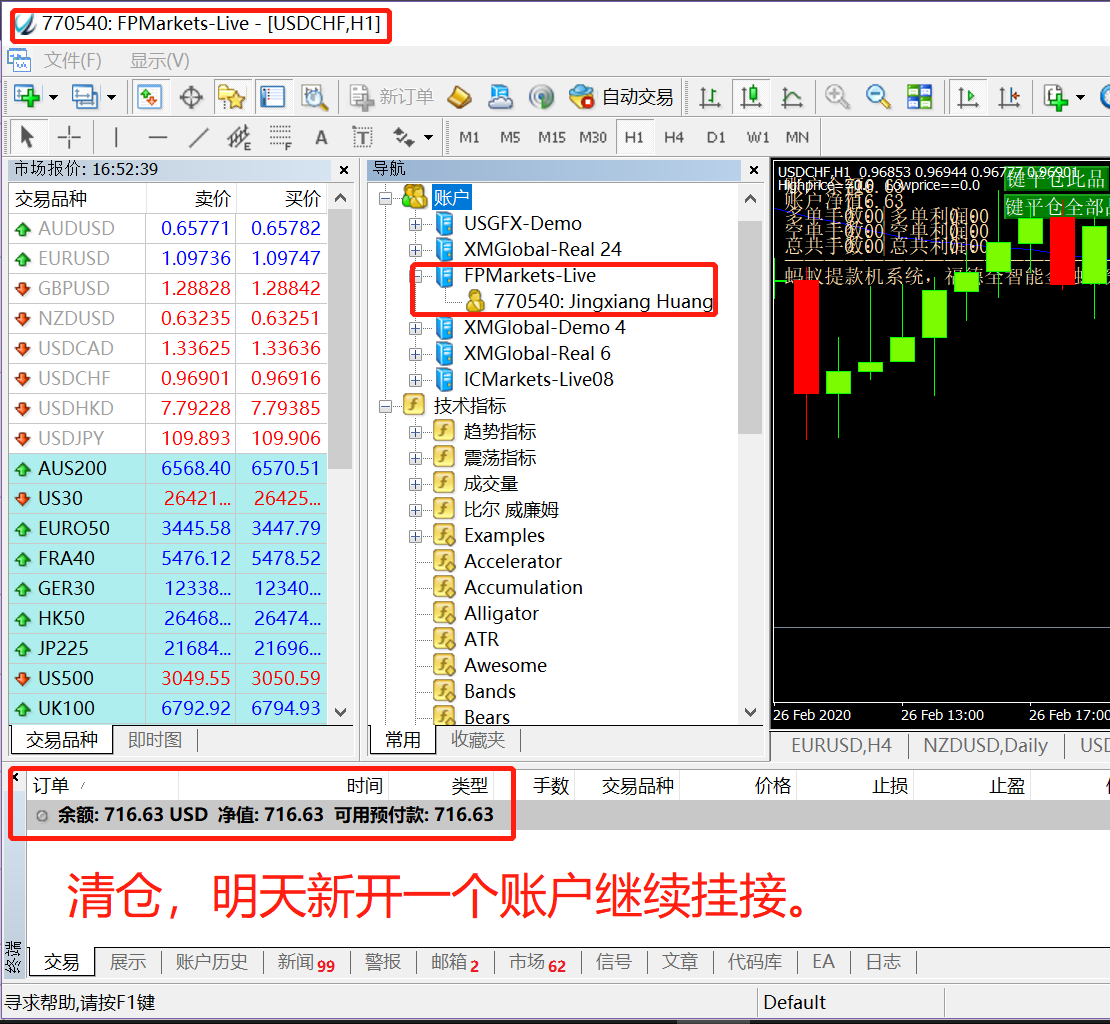Collapse the 账户 accounts tree node
This screenshot has height=1024, width=1110.
(x=386, y=198)
